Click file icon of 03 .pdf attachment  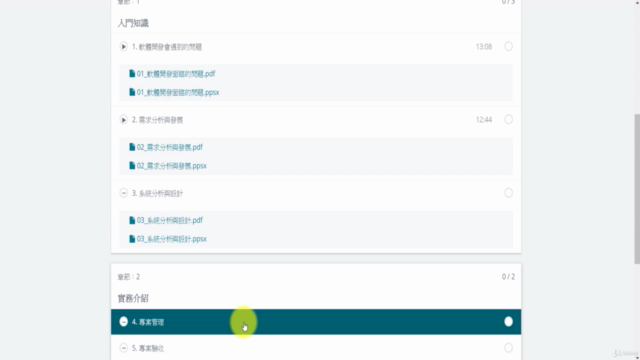132,220
